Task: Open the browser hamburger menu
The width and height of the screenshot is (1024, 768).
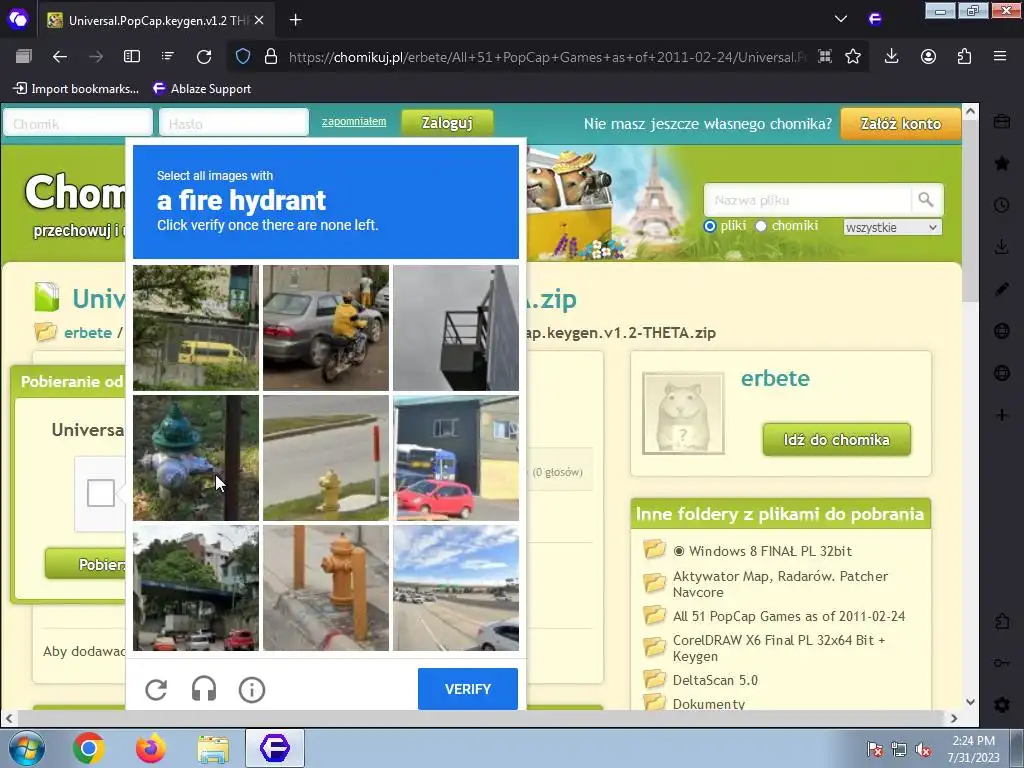Action: tap(1000, 57)
